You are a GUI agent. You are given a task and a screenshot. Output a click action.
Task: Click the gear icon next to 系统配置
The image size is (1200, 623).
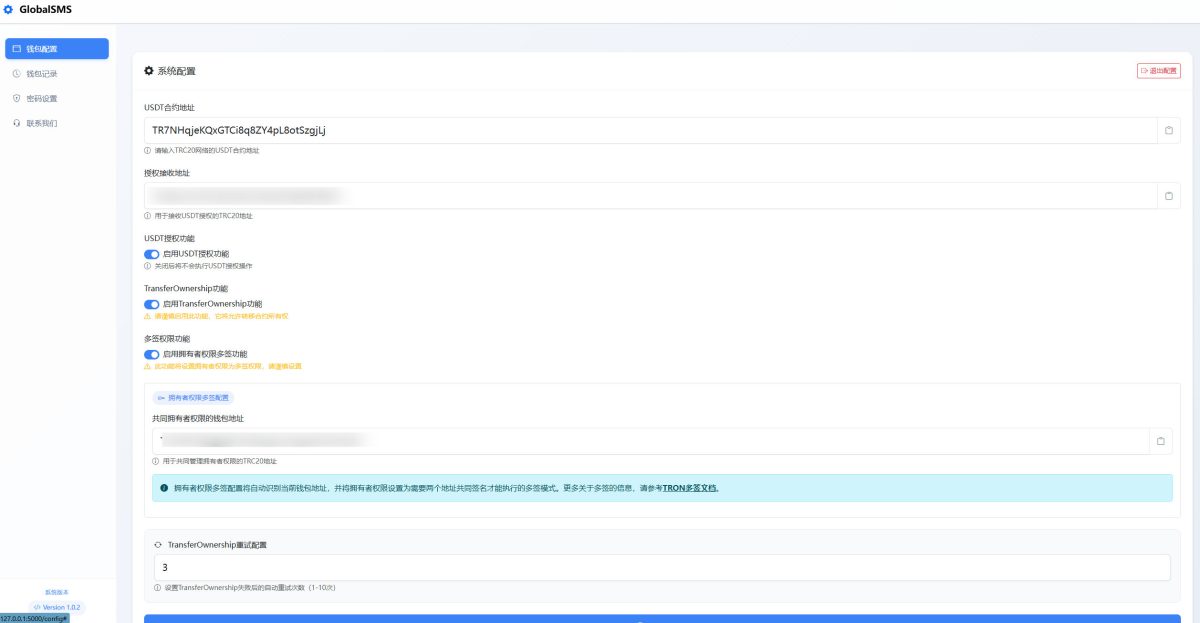[149, 71]
